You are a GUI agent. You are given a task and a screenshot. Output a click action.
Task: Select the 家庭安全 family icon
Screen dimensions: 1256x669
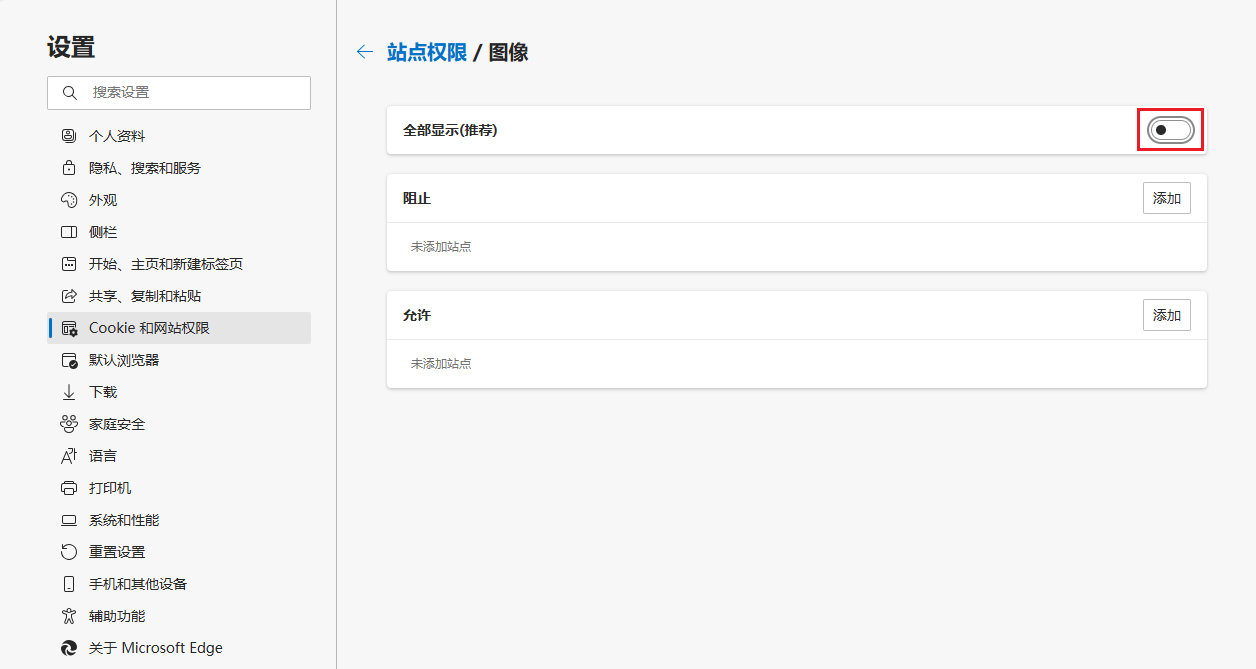click(68, 423)
